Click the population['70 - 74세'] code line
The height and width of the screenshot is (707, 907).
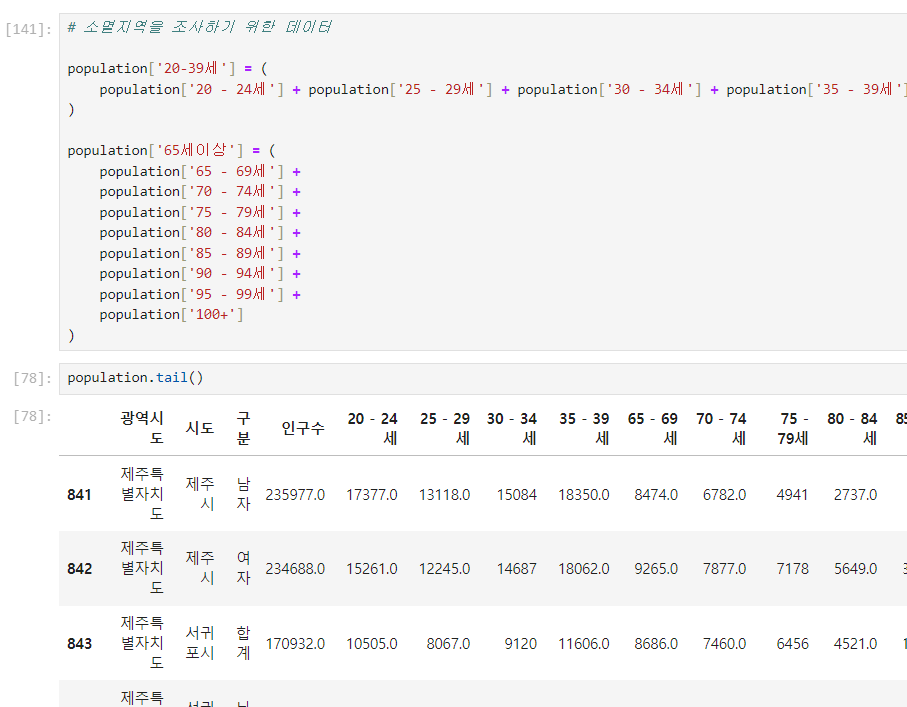pos(200,192)
